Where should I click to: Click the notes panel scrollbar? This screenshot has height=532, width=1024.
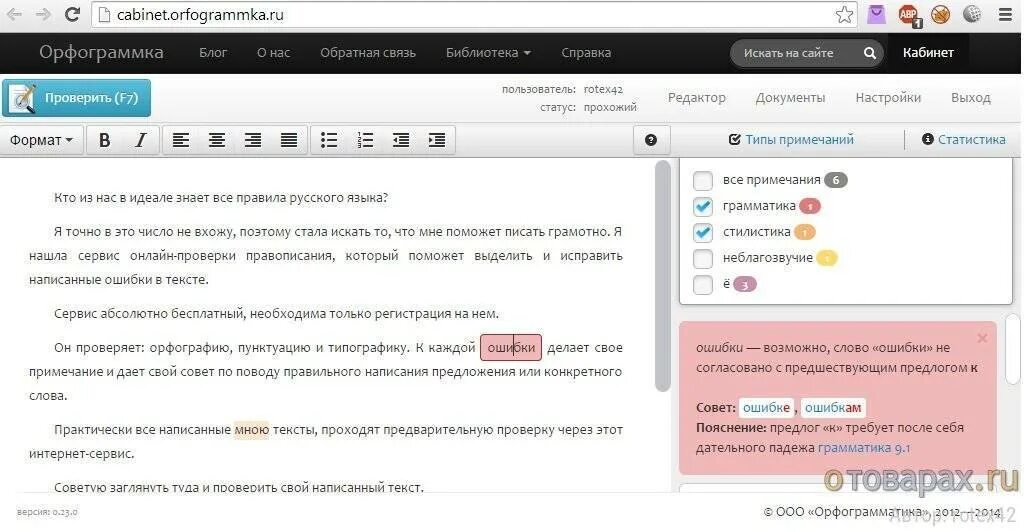pos(1013,349)
